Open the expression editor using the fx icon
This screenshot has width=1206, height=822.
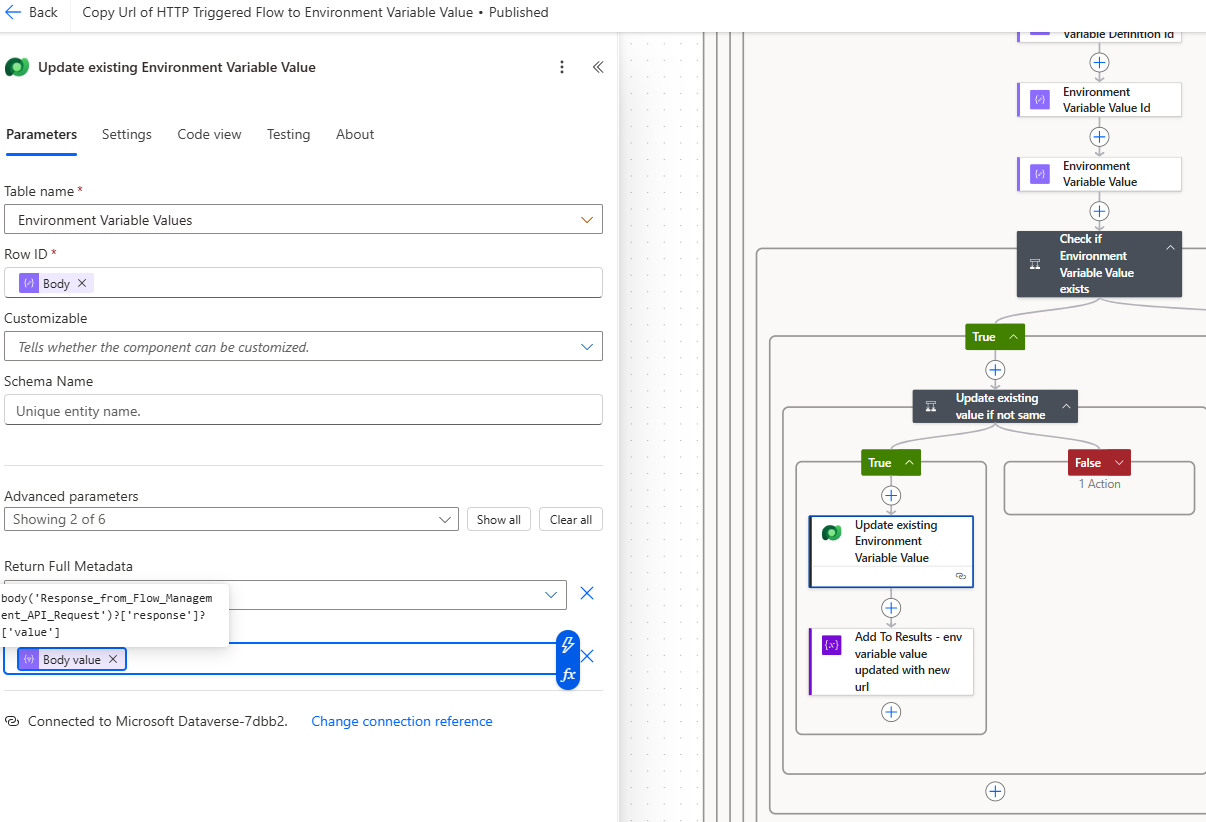[567, 674]
